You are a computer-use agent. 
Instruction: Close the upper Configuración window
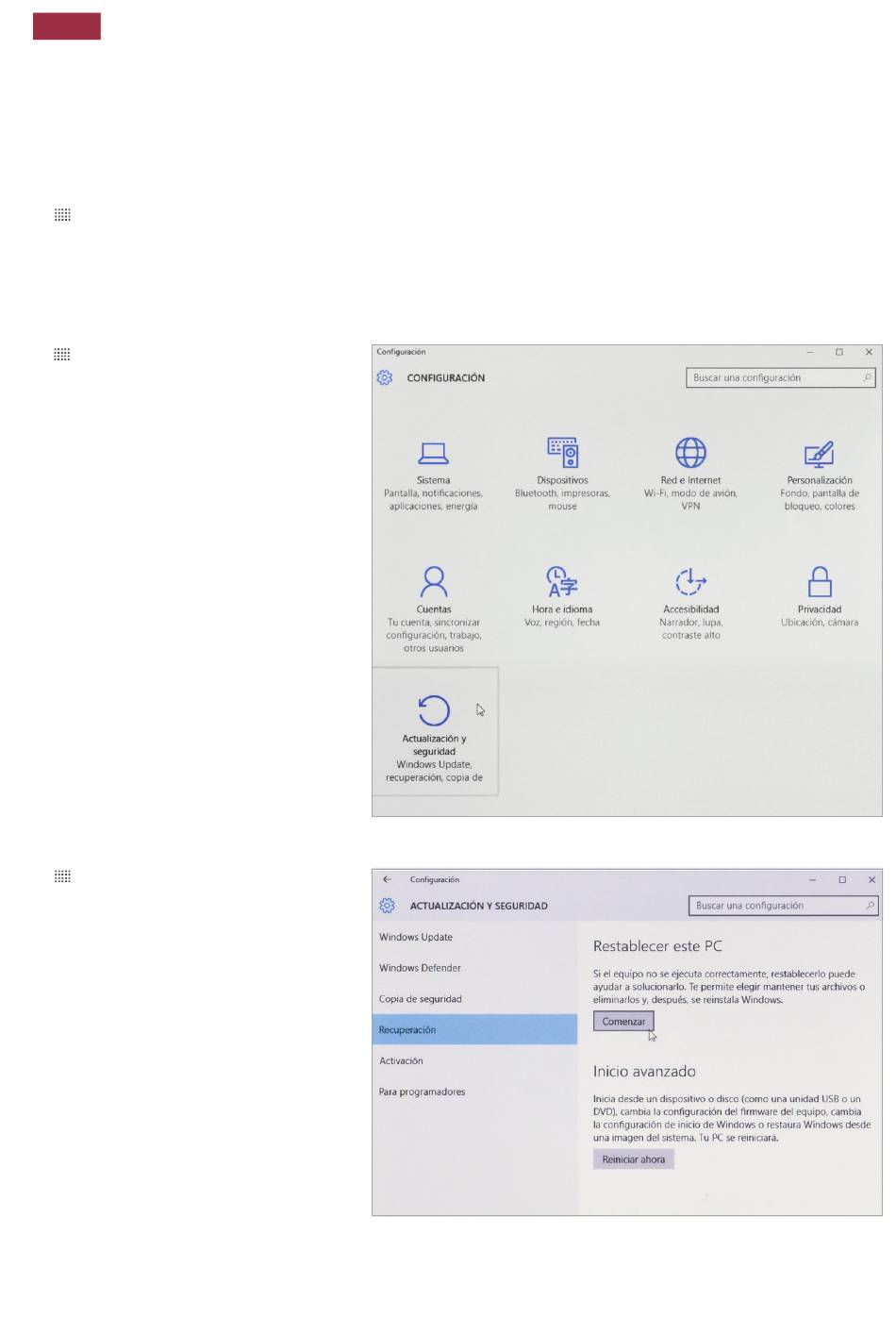pyautogui.click(x=869, y=352)
